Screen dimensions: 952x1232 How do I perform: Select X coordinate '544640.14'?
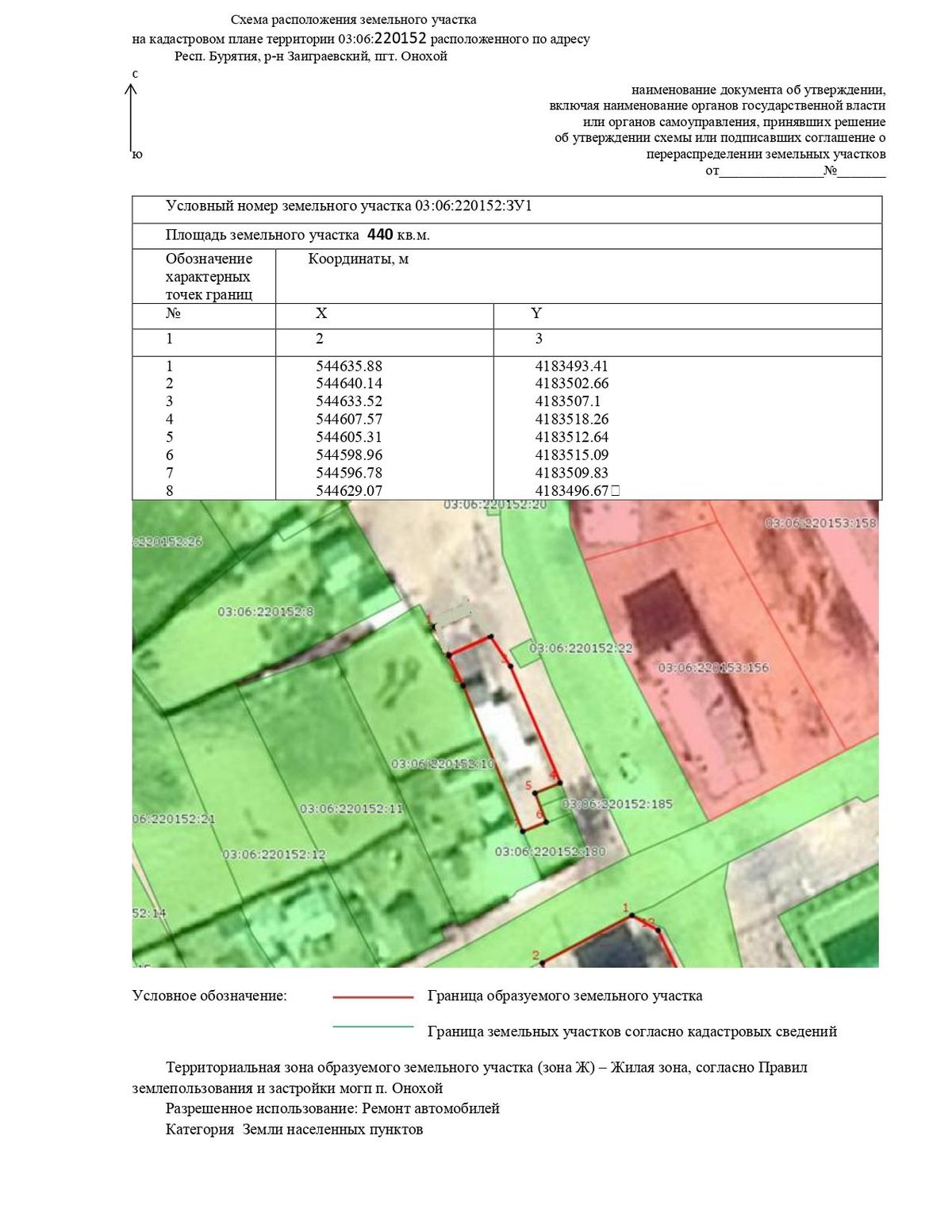pyautogui.click(x=349, y=383)
